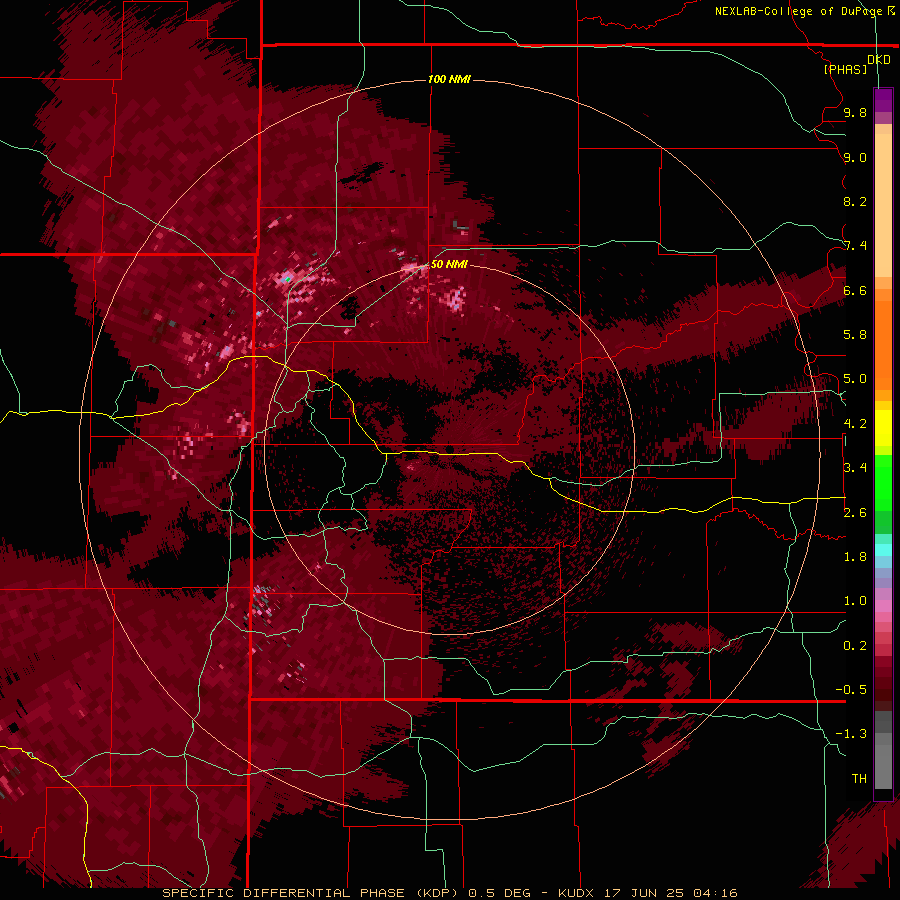900x900 pixels.
Task: Click the 50 NMI range ring label
Action: (x=449, y=264)
